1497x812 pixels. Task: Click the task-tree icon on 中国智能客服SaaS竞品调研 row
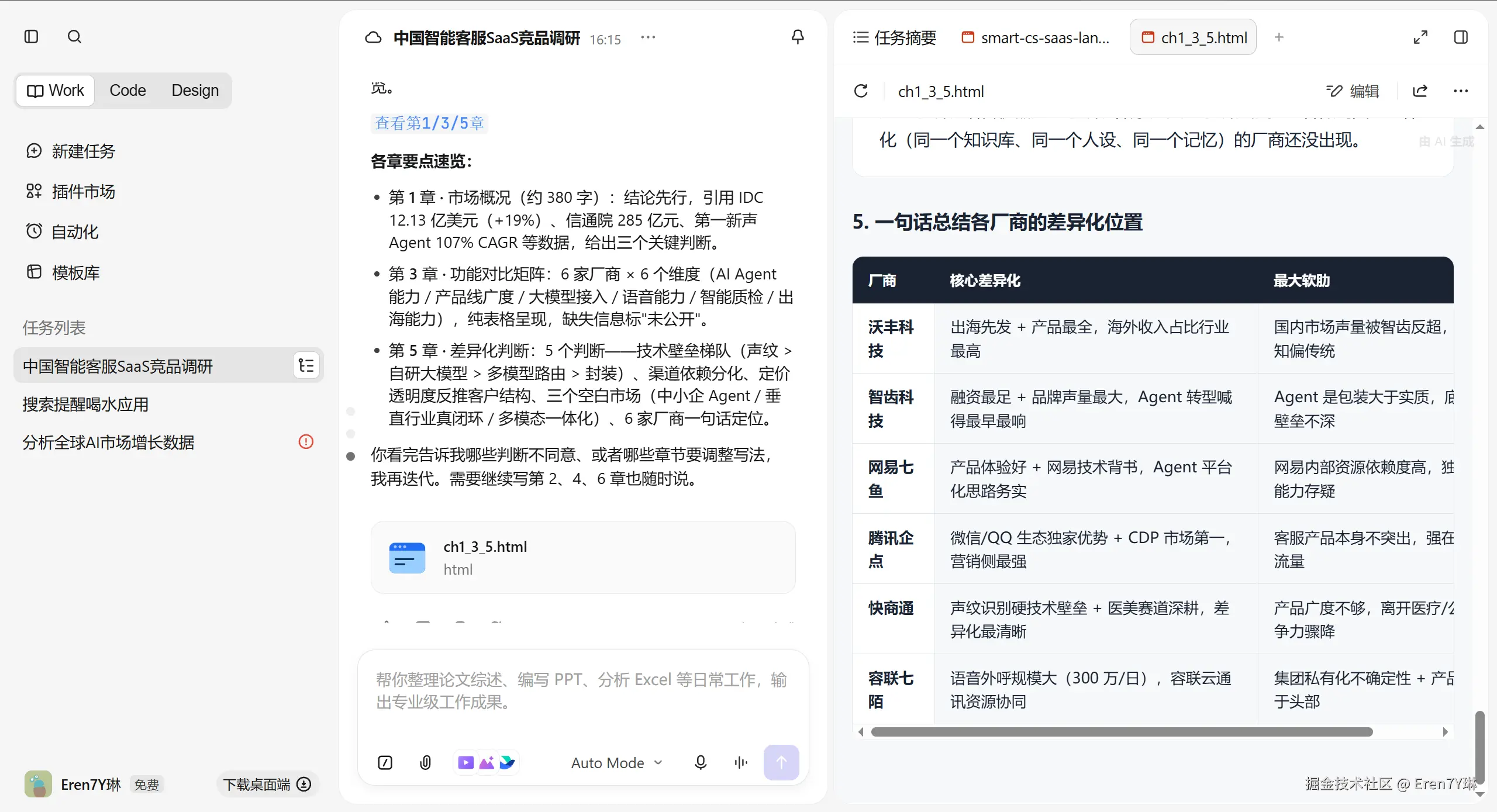306,366
